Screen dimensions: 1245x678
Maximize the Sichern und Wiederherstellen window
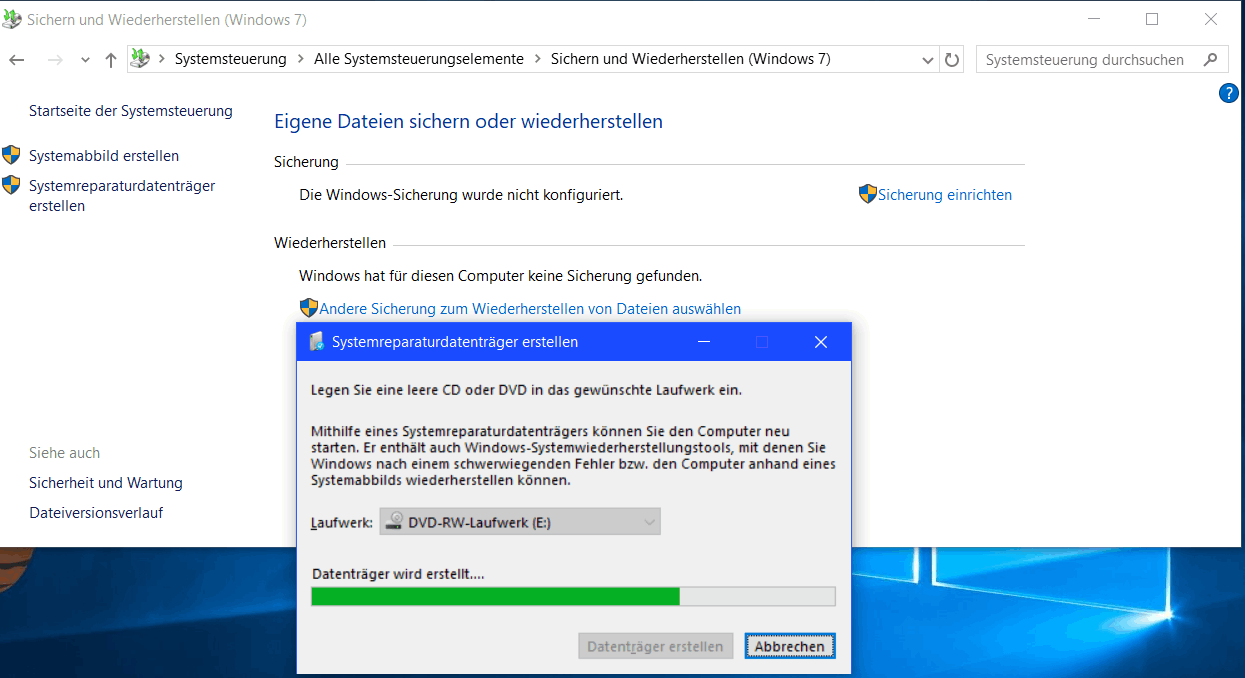[x=1152, y=19]
